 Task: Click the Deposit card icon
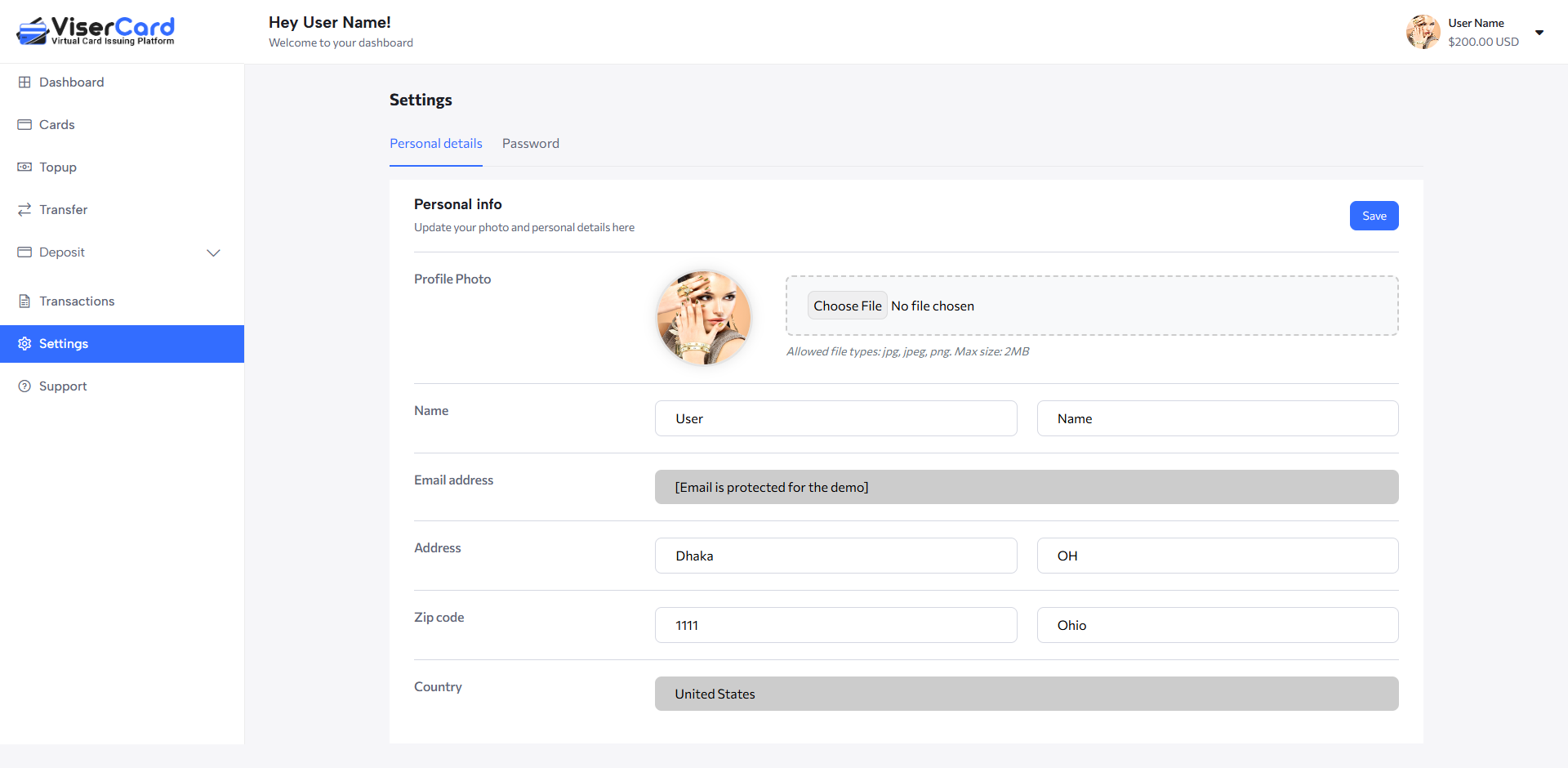(24, 252)
